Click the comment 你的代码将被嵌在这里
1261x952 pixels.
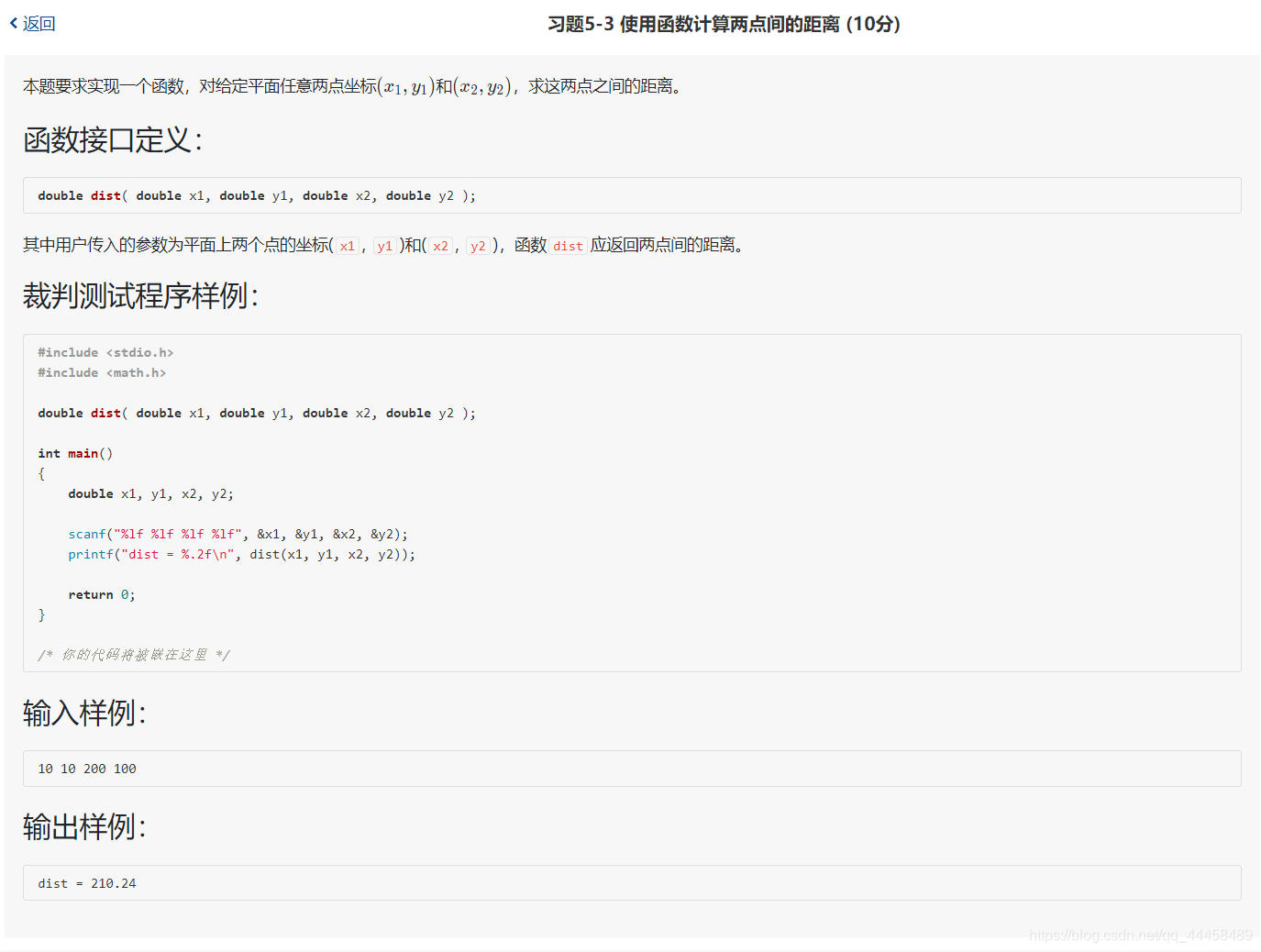click(134, 655)
